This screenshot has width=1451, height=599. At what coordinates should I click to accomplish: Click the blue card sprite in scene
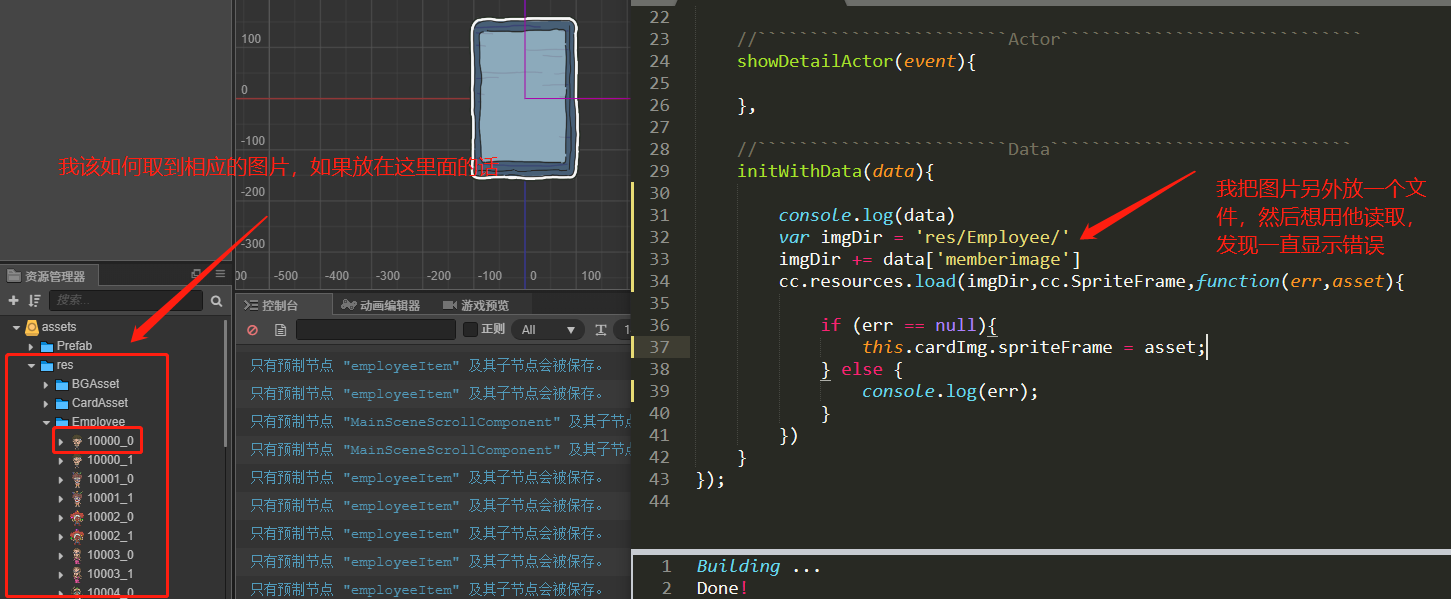point(524,99)
